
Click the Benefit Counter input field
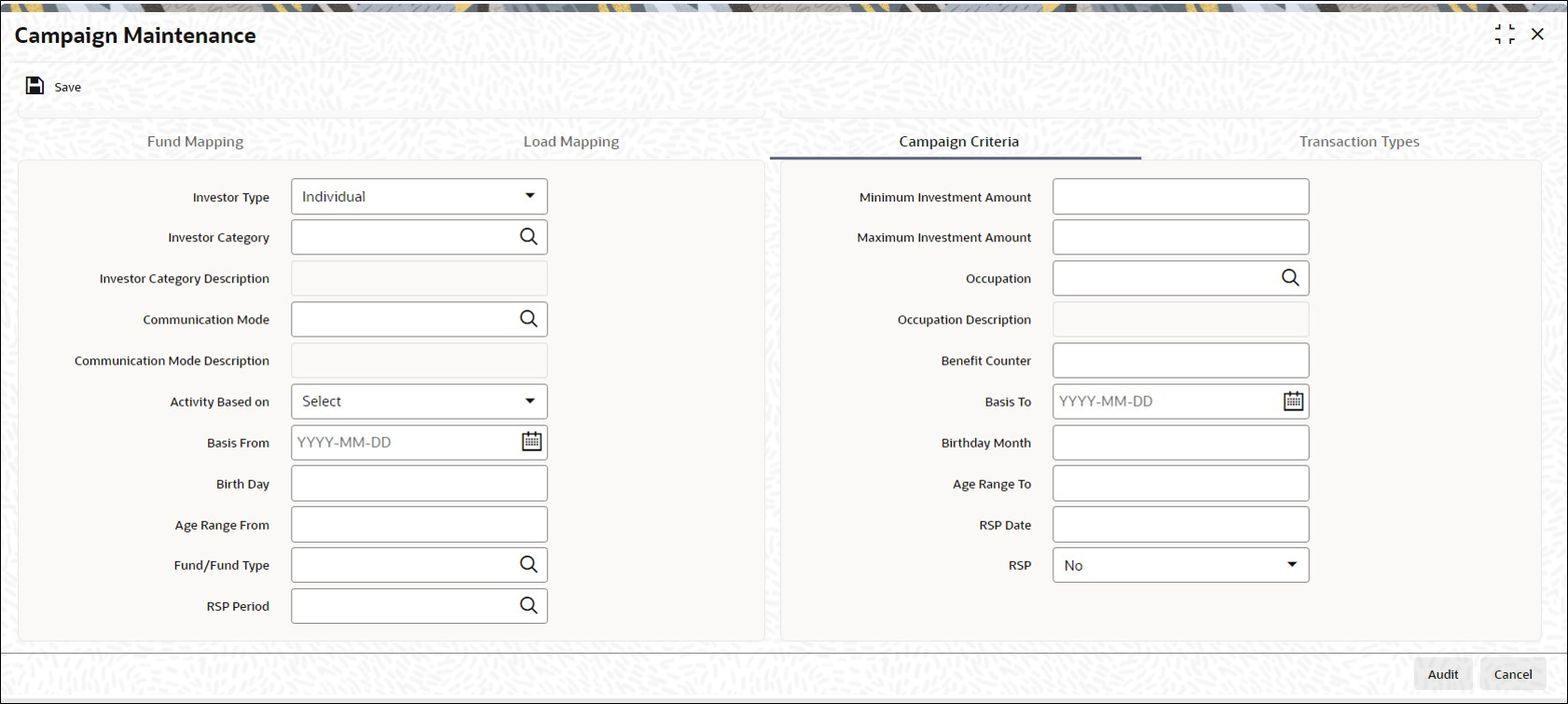(1181, 360)
